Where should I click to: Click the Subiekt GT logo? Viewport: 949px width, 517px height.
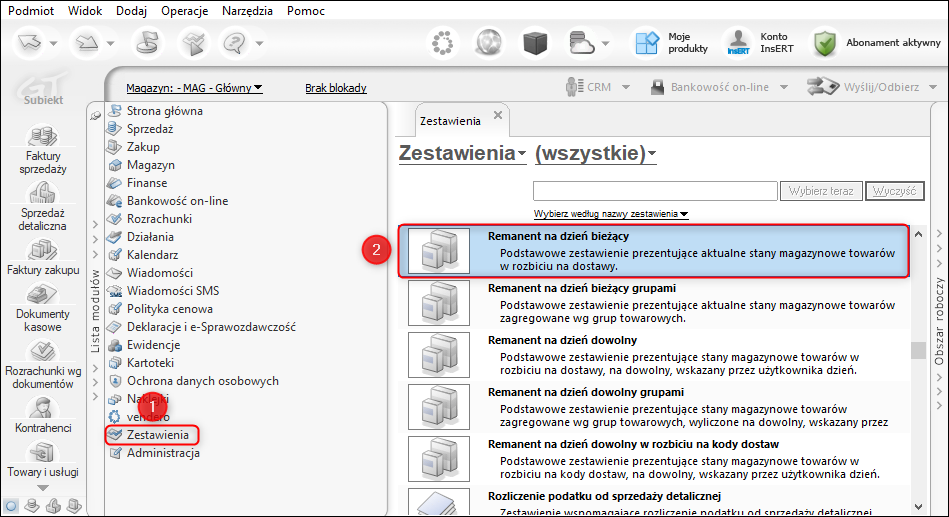(42, 88)
